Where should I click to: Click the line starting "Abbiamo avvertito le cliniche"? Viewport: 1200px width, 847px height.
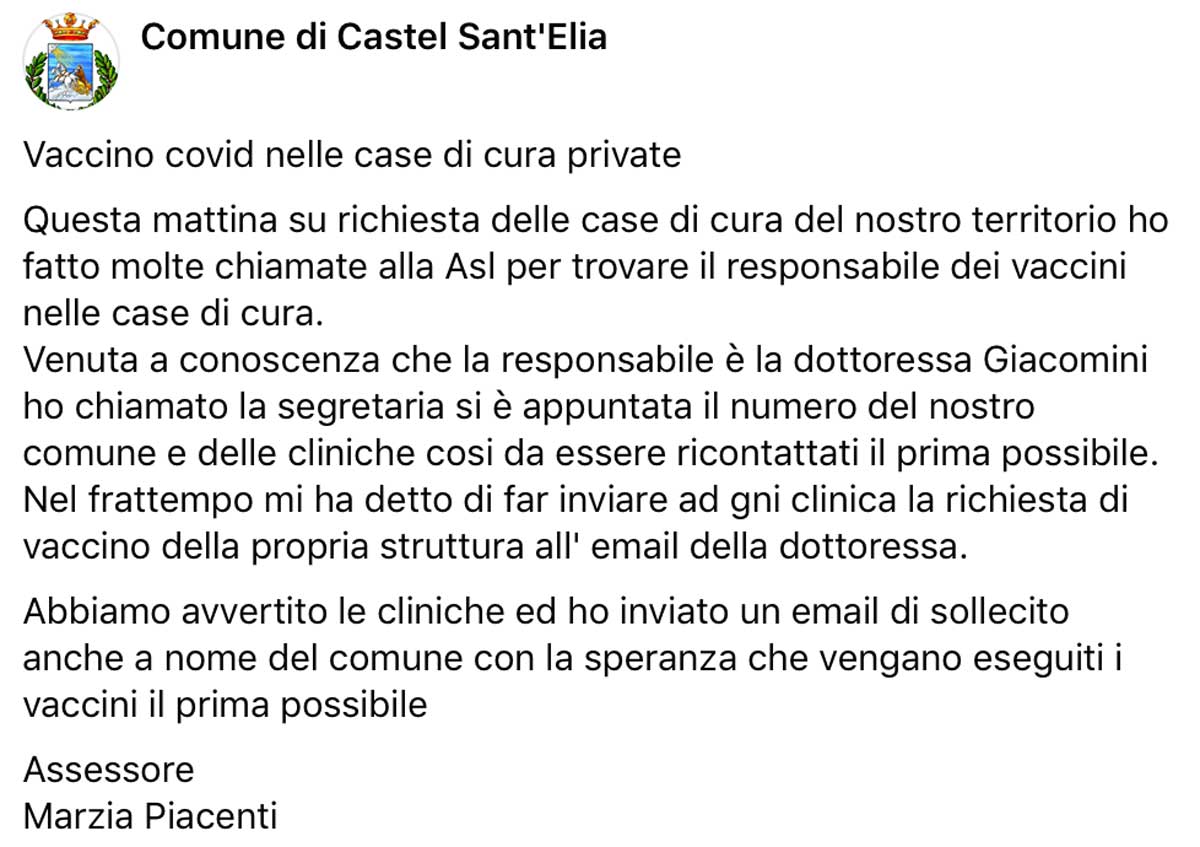(x=546, y=610)
